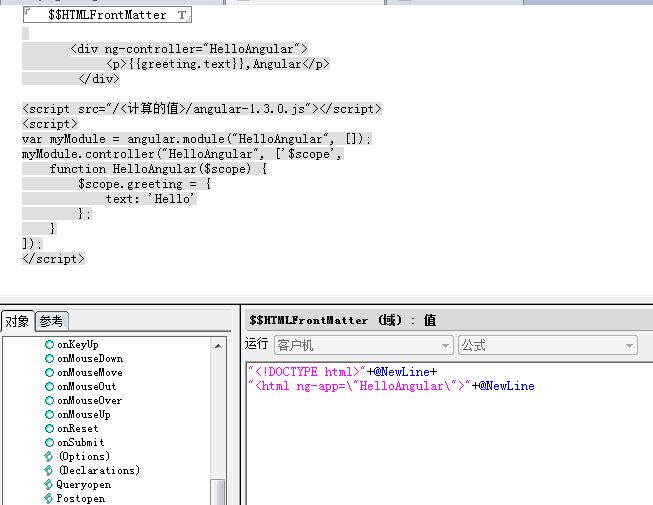653x505 pixels.
Task: Click the closing </script> tag line
Action: (53, 259)
